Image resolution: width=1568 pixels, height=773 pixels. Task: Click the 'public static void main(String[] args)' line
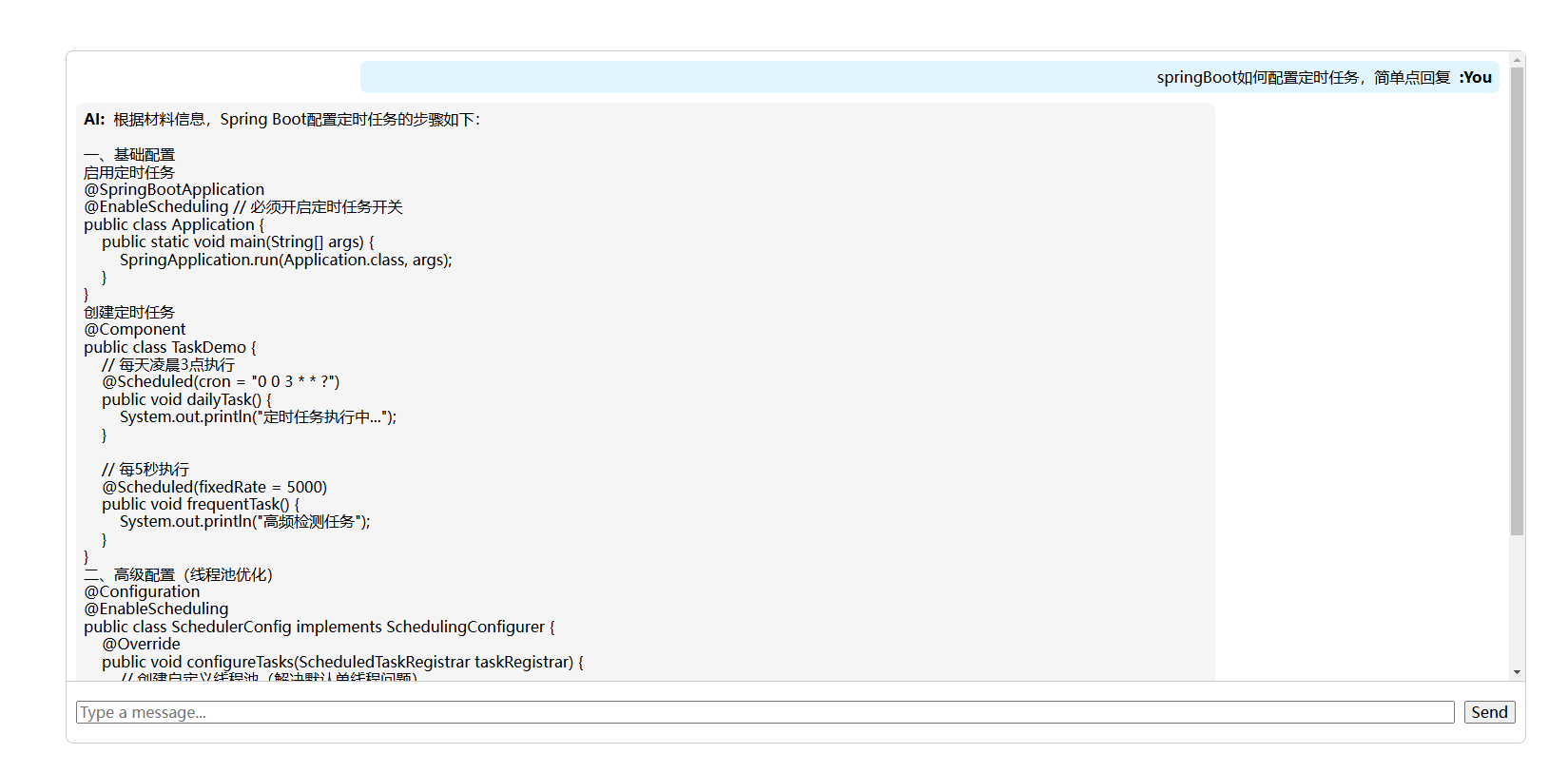[238, 242]
